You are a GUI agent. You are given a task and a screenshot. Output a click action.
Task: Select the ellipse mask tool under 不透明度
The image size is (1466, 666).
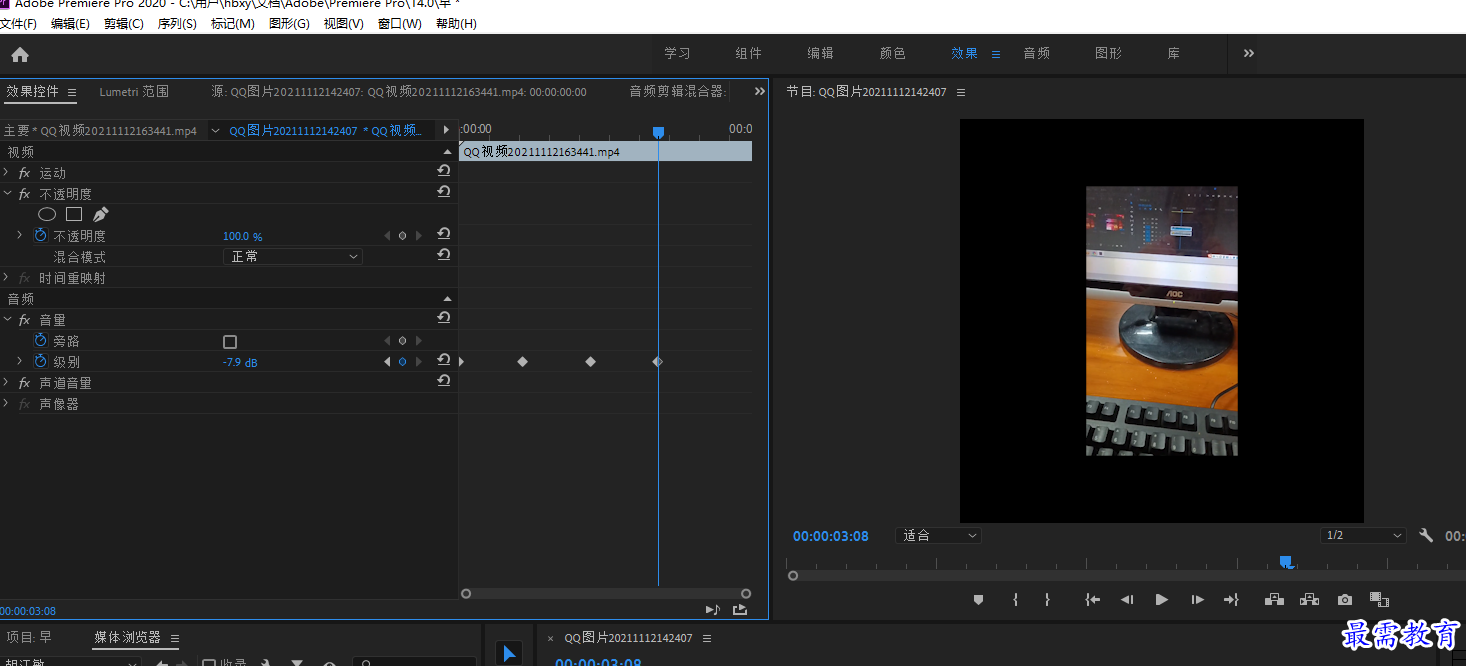coord(47,214)
